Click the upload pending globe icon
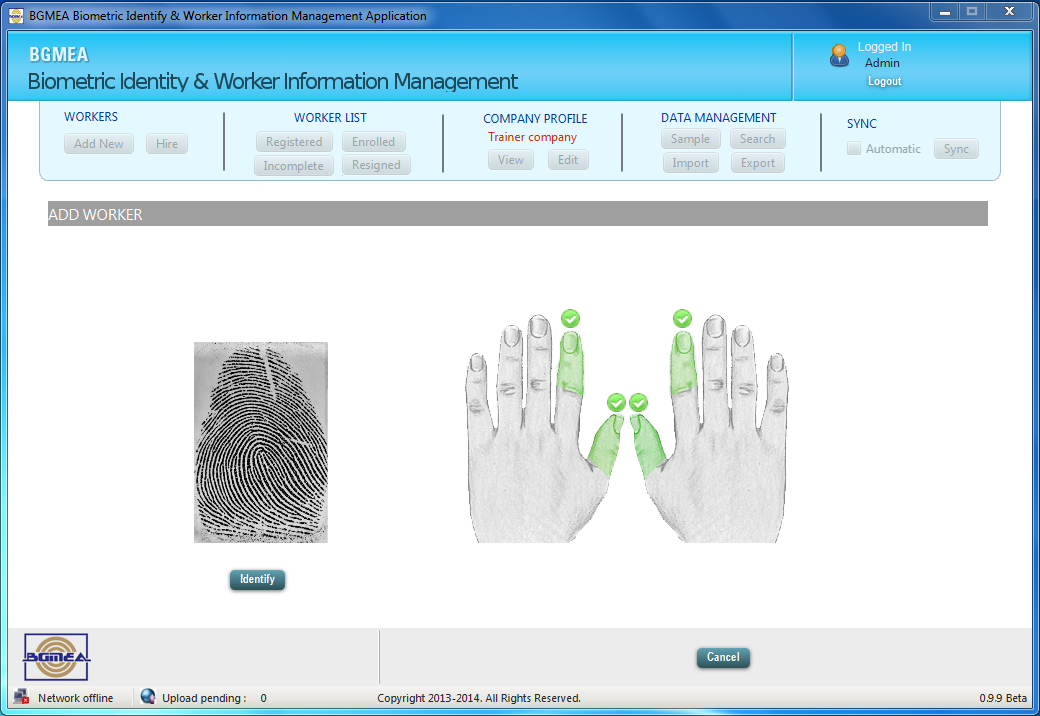 (148, 697)
